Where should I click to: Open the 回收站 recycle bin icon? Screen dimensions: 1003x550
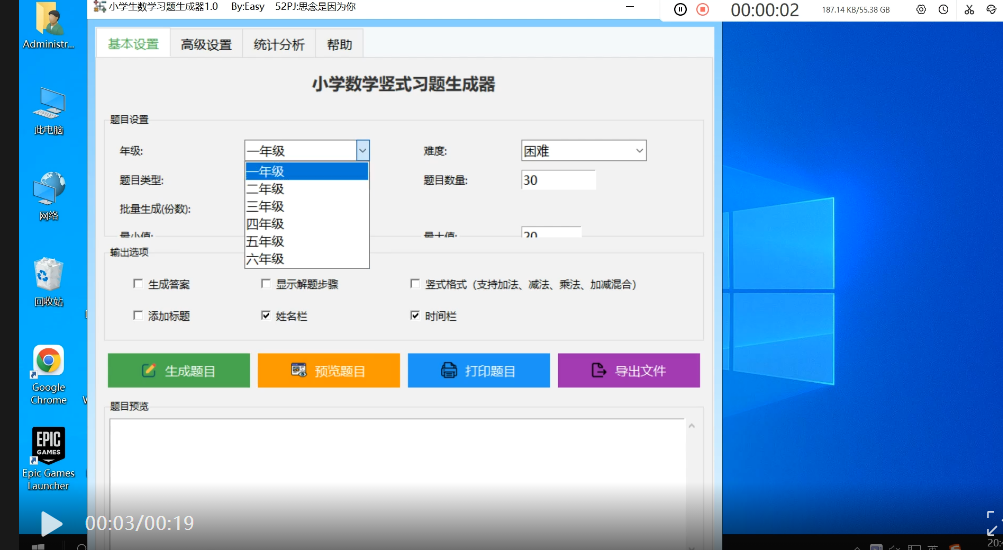(x=49, y=281)
